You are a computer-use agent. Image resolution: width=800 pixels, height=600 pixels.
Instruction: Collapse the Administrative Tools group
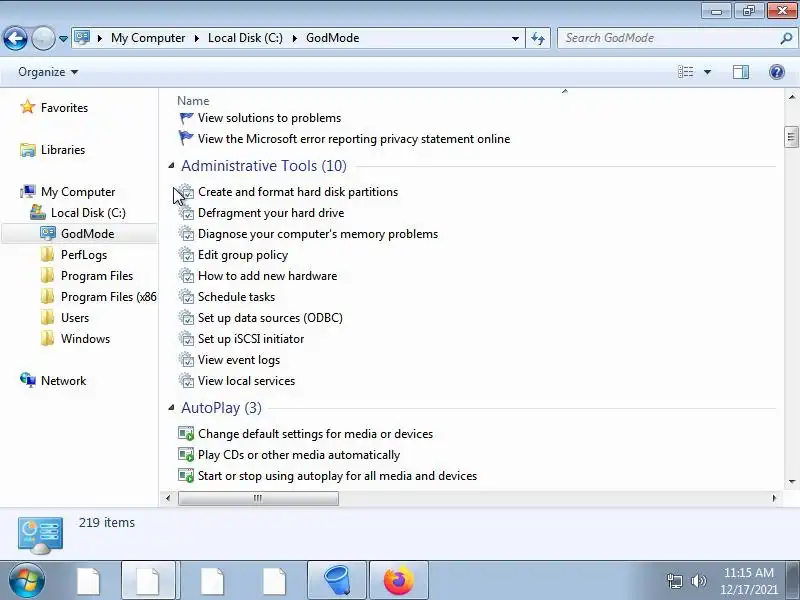(171, 165)
